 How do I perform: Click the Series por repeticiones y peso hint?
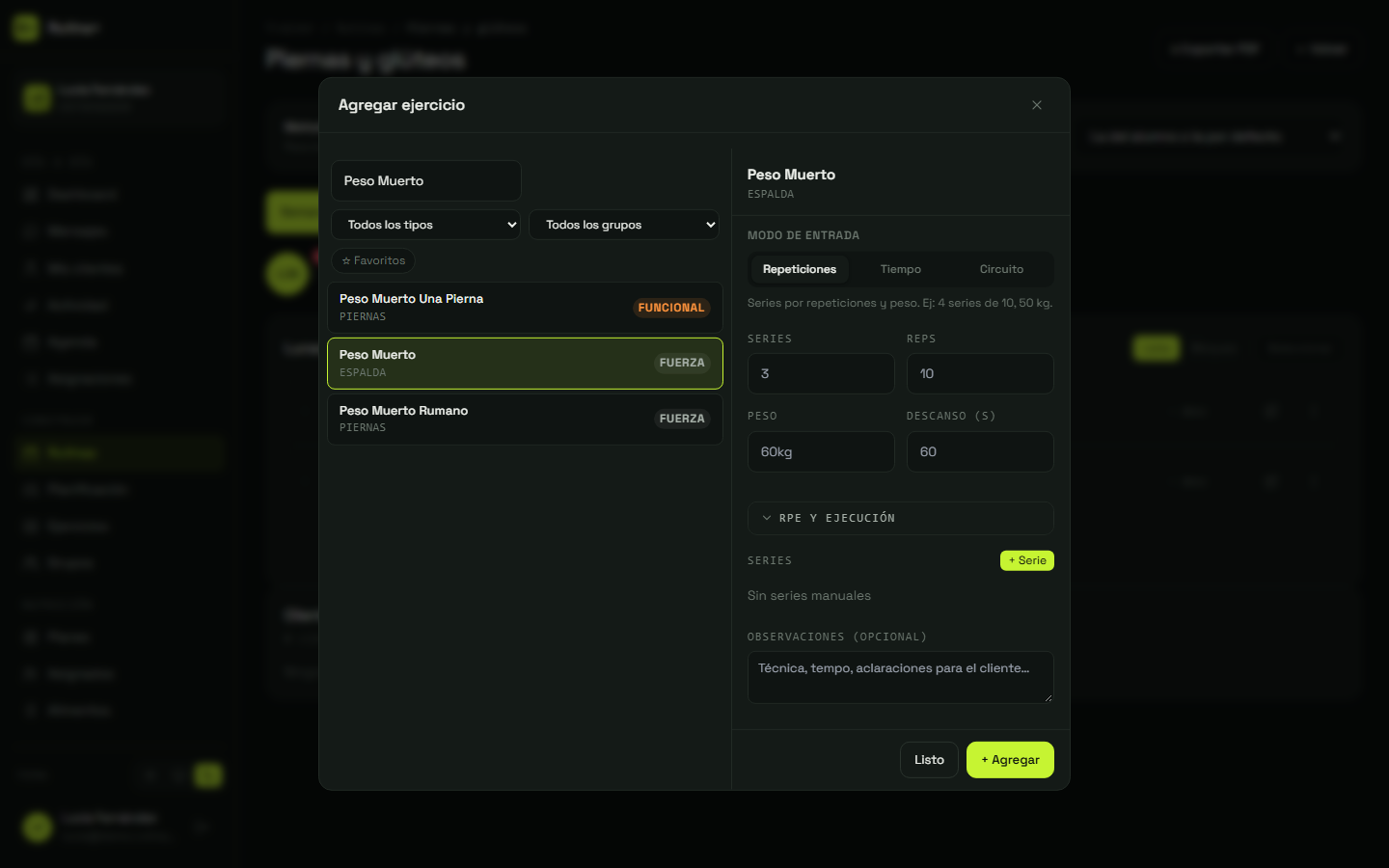tap(900, 303)
